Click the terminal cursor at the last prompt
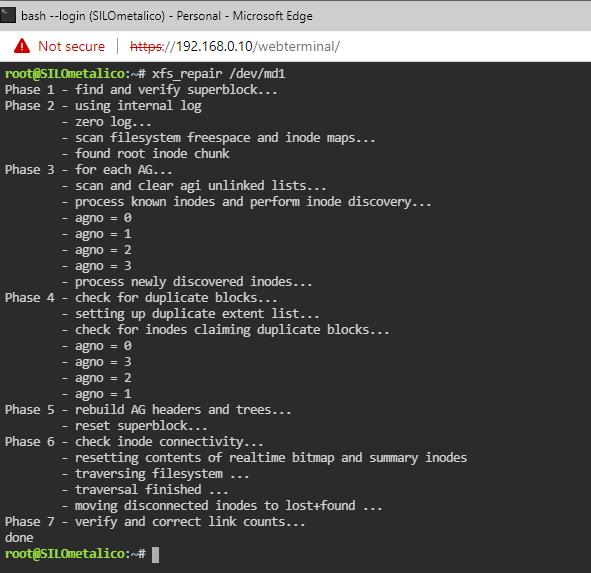 [155, 555]
